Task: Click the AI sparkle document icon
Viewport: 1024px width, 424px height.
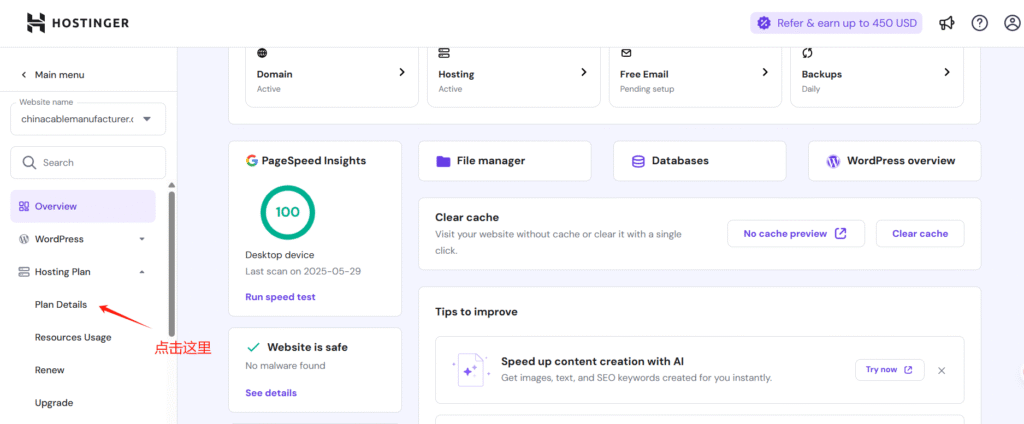Action: pyautogui.click(x=469, y=370)
